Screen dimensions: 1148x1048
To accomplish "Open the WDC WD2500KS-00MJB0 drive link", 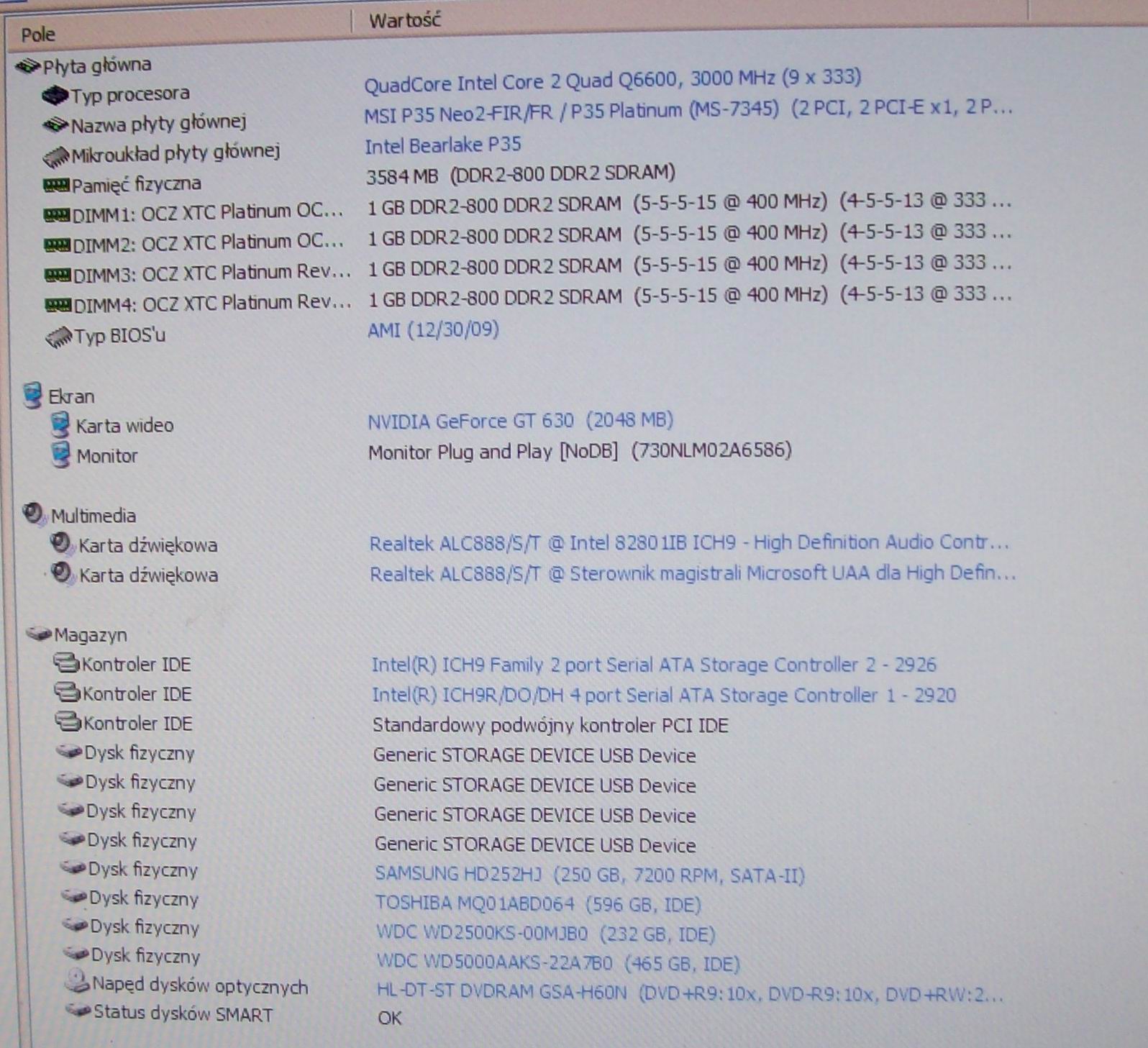I will (545, 934).
